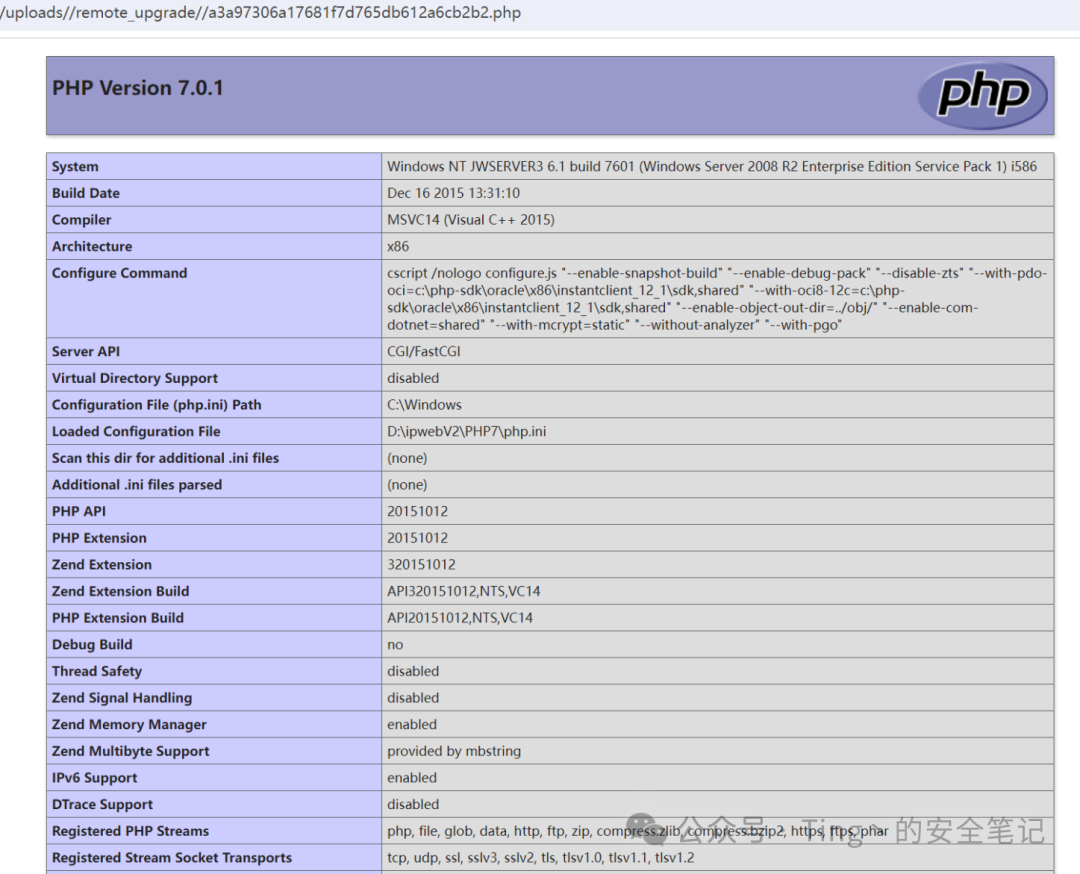This screenshot has width=1080, height=874.
Task: Select the Windows NT JWSERVER3 system value
Action: 712,167
